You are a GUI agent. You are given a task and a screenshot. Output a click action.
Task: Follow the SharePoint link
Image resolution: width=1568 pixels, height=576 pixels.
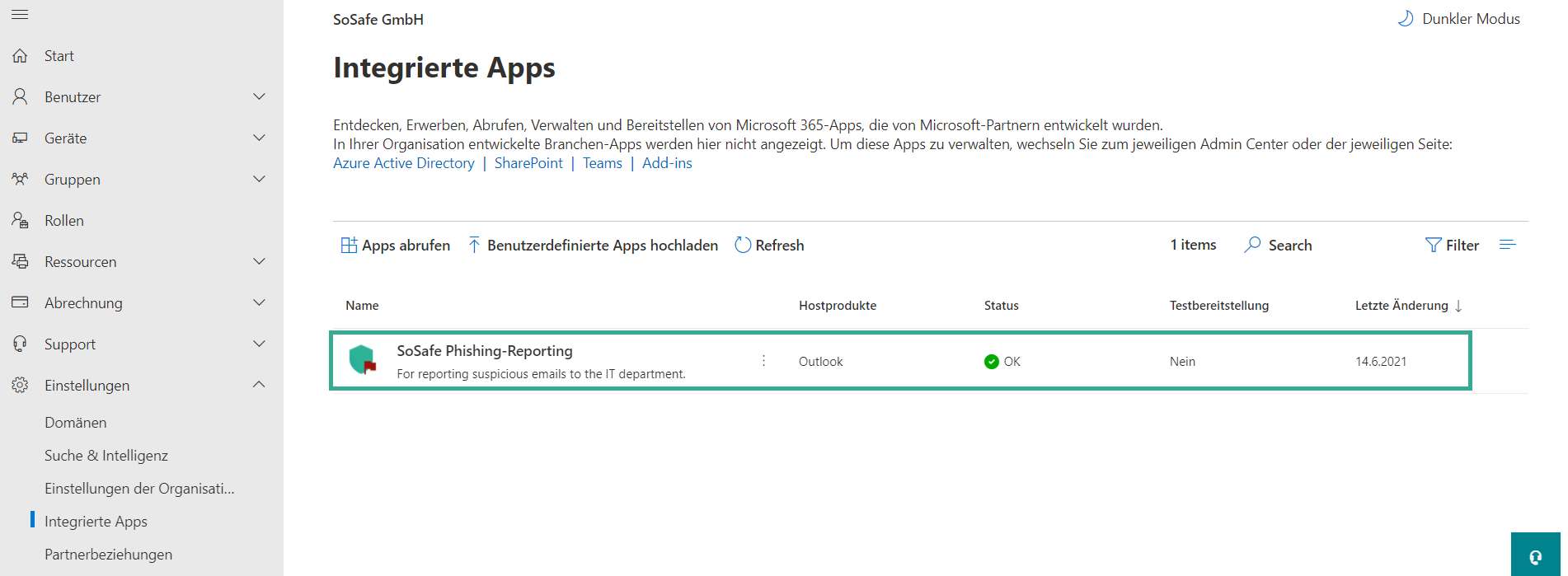(528, 163)
